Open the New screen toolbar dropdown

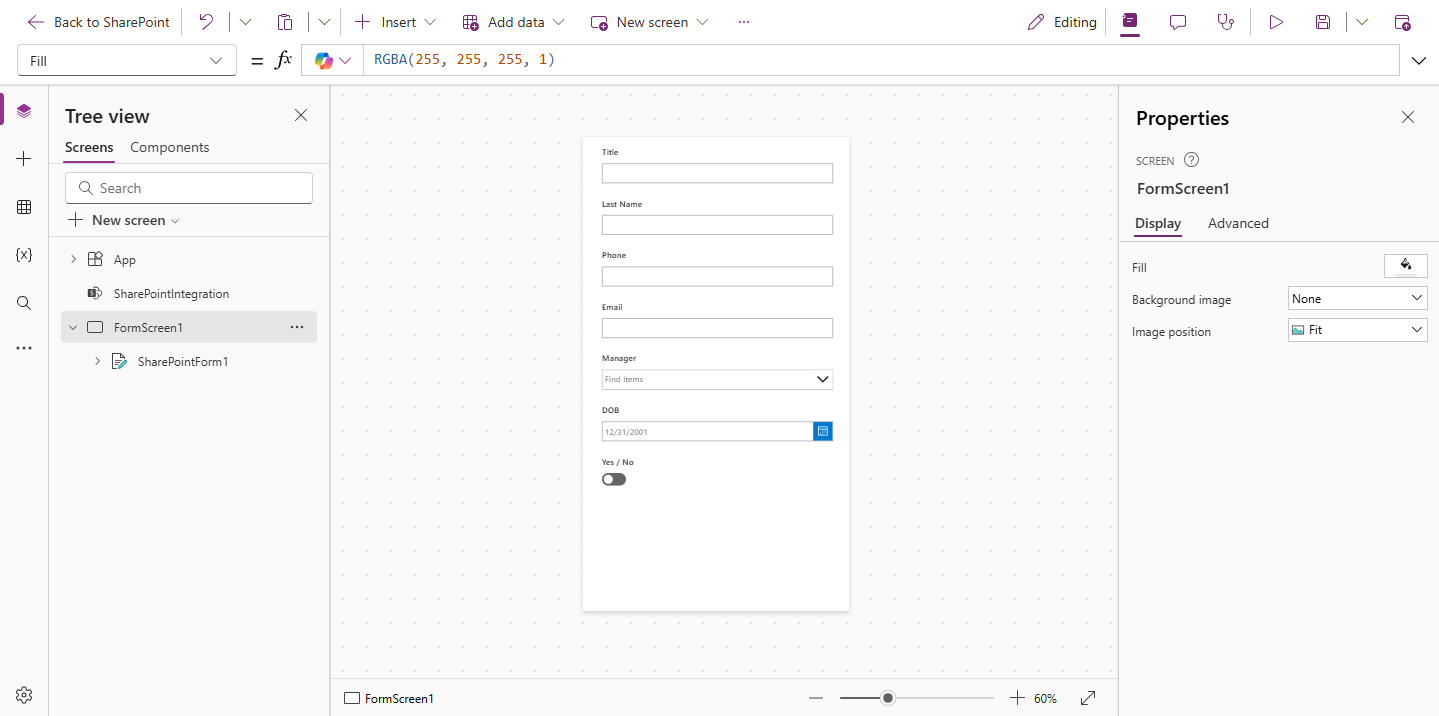649,22
